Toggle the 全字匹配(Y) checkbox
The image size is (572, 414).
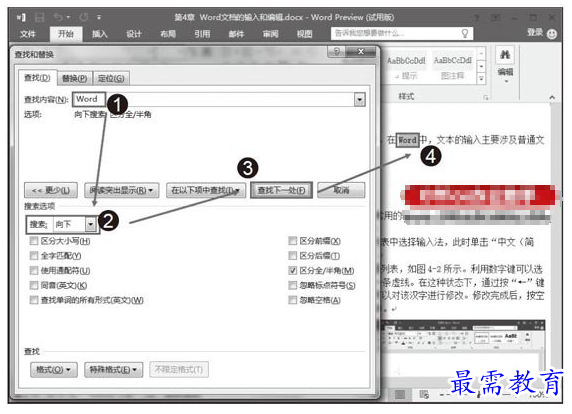tap(34, 256)
